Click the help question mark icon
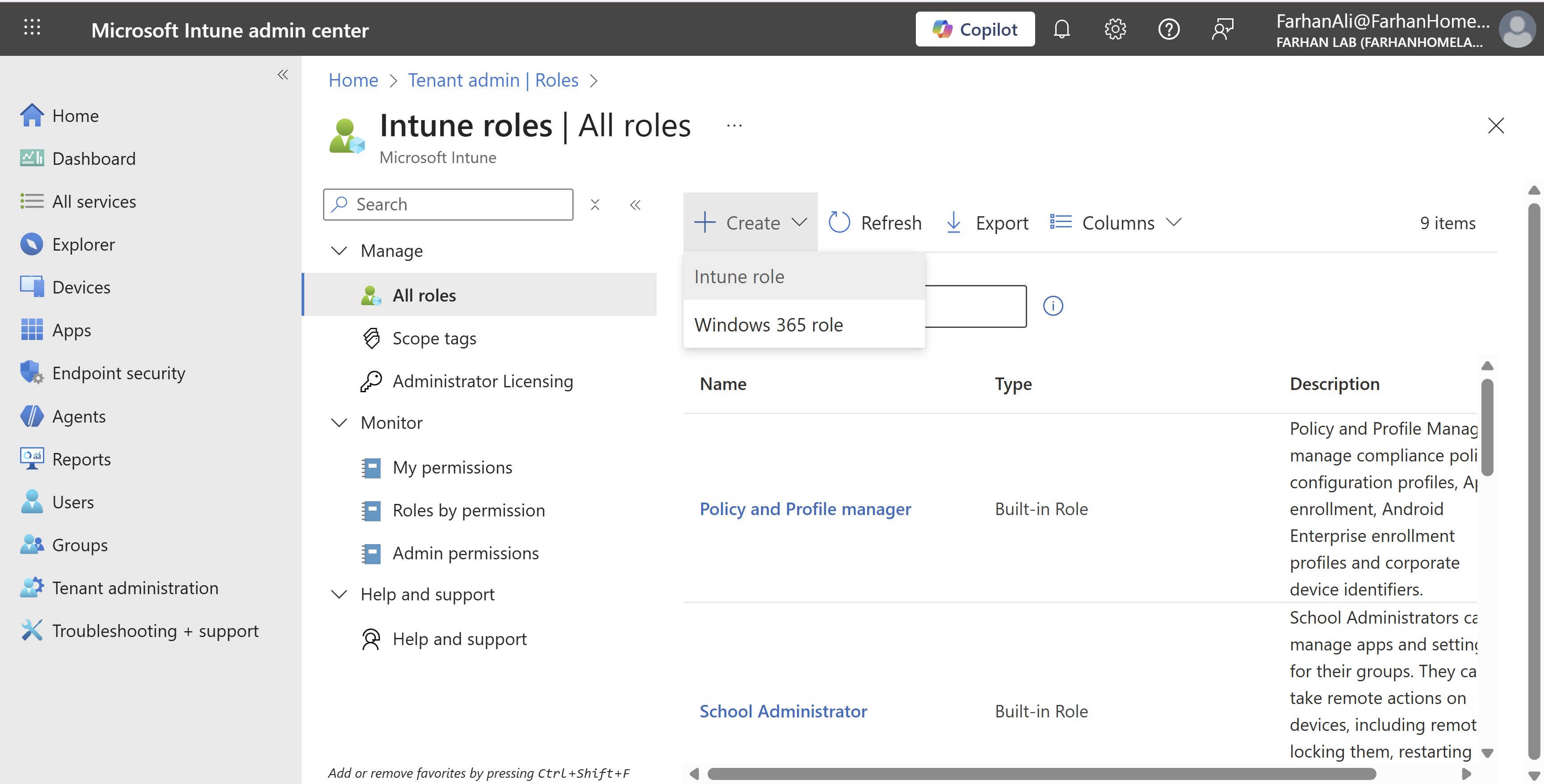This screenshot has height=784, width=1544. [1169, 29]
